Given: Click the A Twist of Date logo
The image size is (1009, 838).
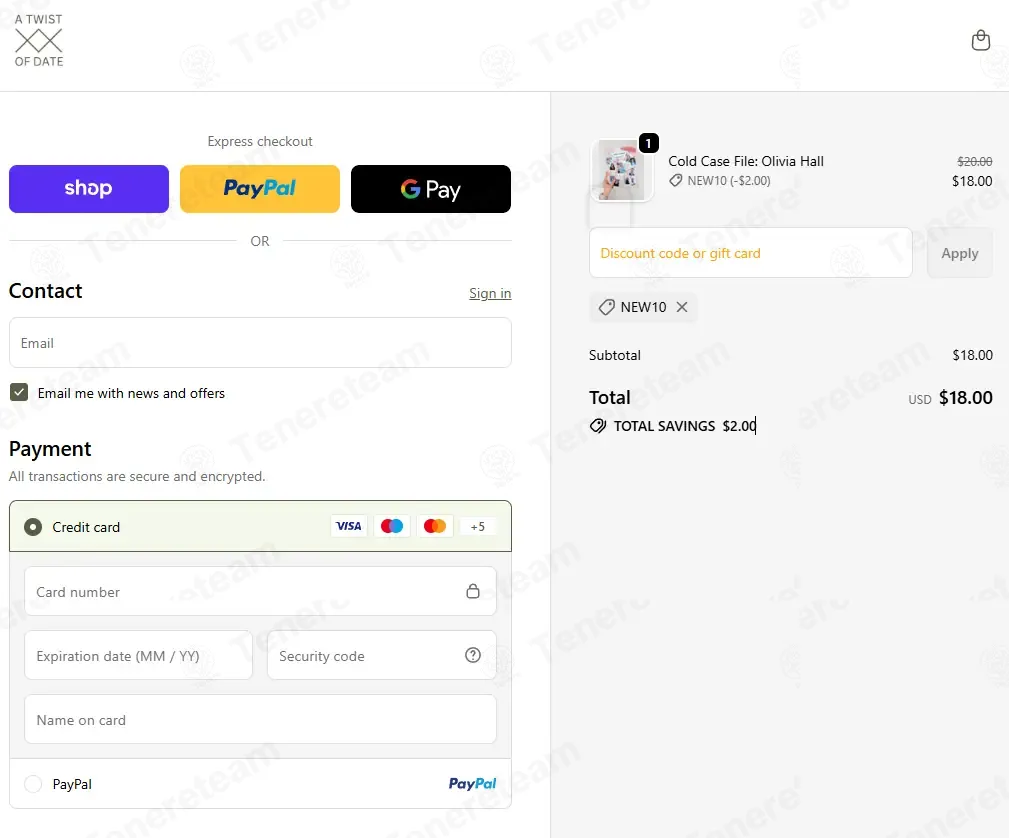Looking at the screenshot, I should (39, 41).
